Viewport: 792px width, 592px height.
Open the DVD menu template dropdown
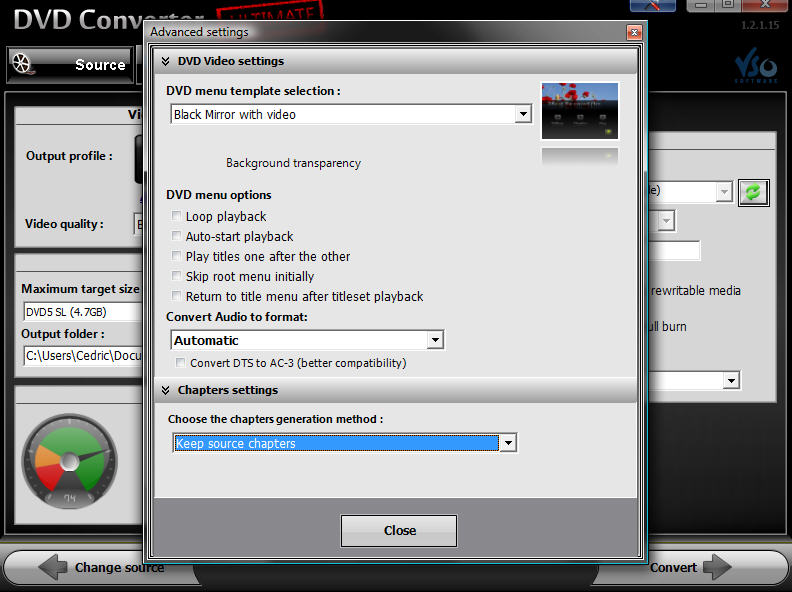point(523,114)
